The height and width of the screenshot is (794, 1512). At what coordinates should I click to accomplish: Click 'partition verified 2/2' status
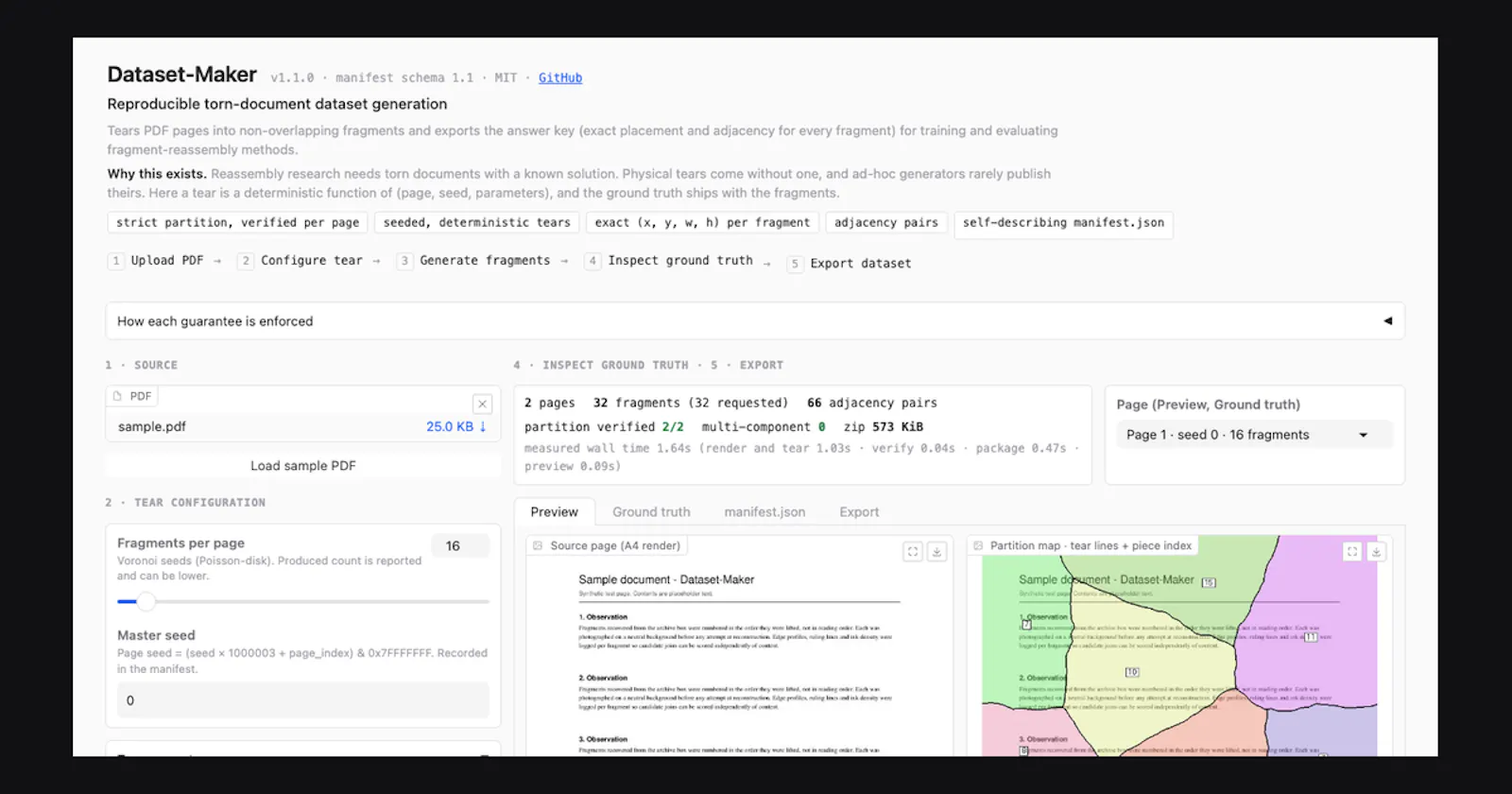tap(604, 427)
